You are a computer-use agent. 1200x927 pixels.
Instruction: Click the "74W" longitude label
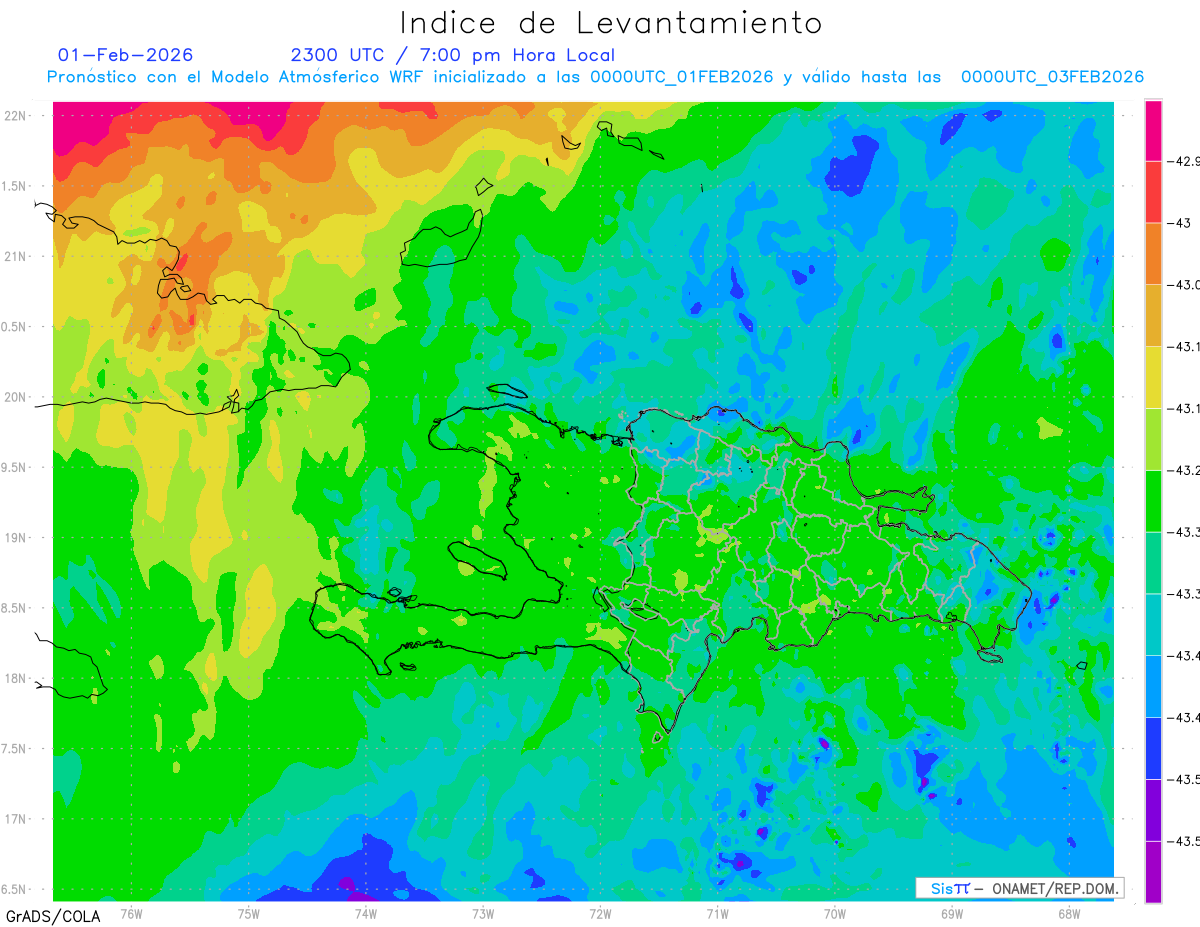365,913
